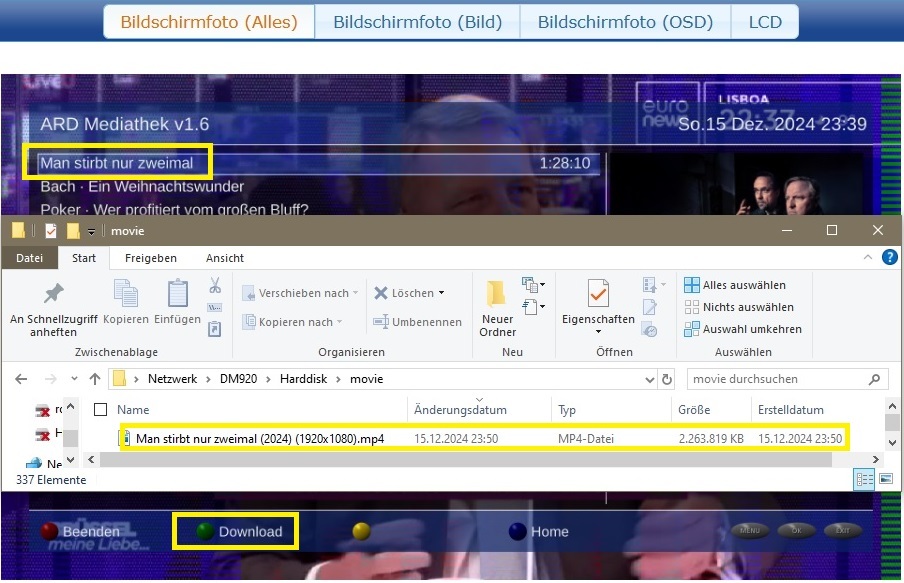Click the green Download button

[239, 531]
